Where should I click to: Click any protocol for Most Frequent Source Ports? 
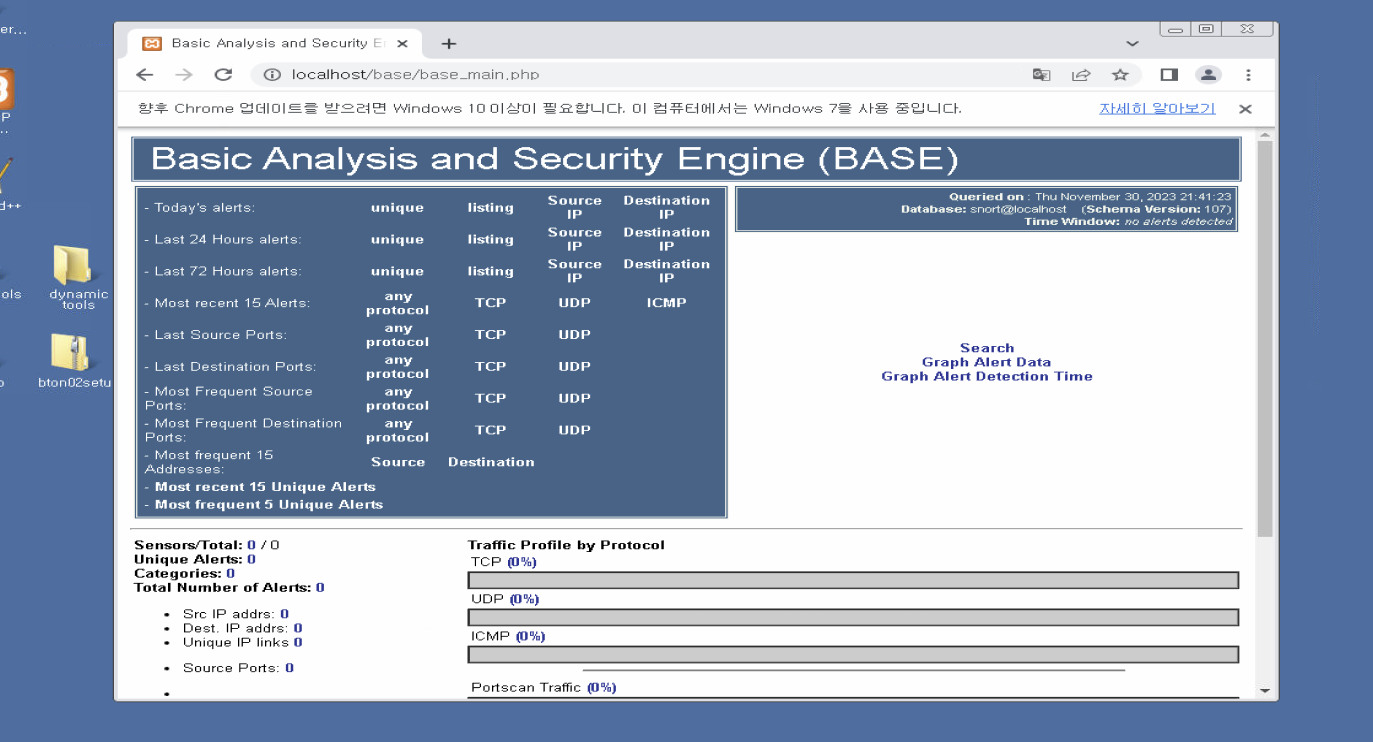[x=397, y=399]
